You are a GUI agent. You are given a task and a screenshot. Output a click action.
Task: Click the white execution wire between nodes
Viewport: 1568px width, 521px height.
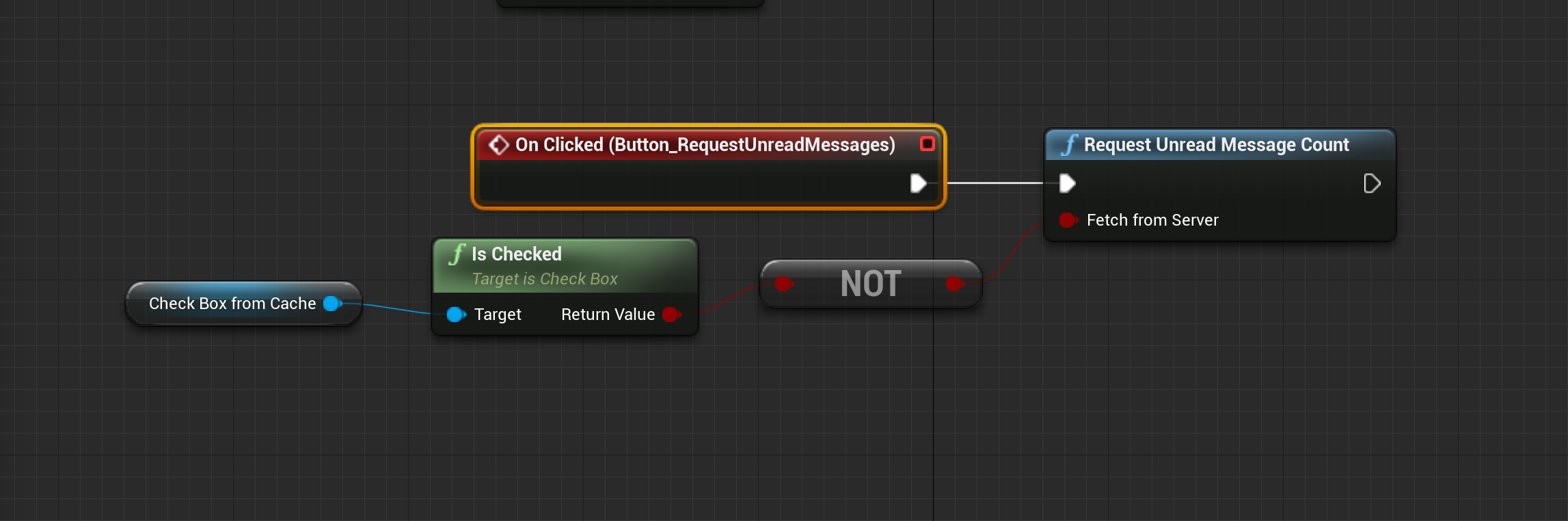click(995, 183)
